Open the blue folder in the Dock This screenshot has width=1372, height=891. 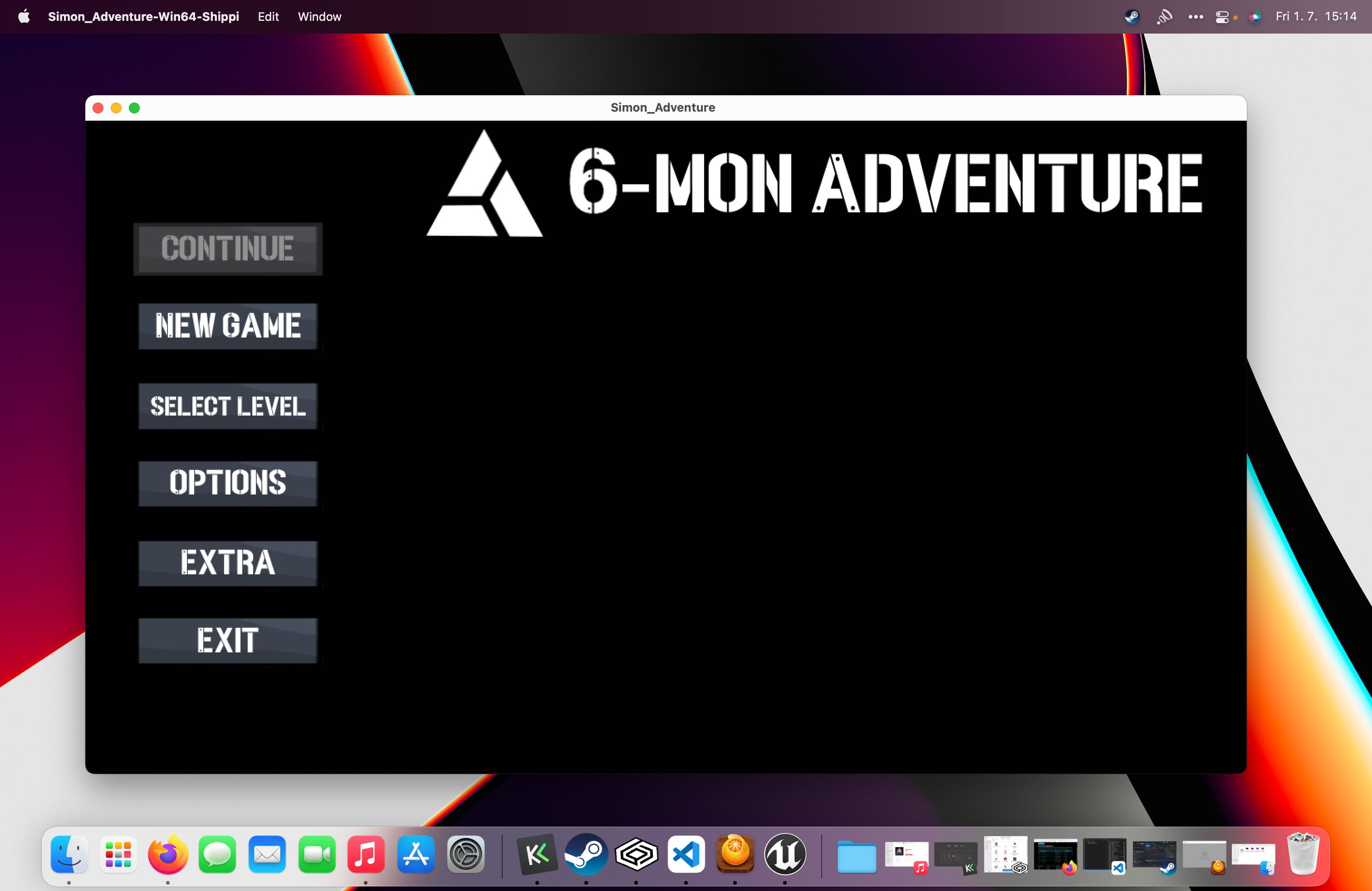pyautogui.click(x=856, y=856)
